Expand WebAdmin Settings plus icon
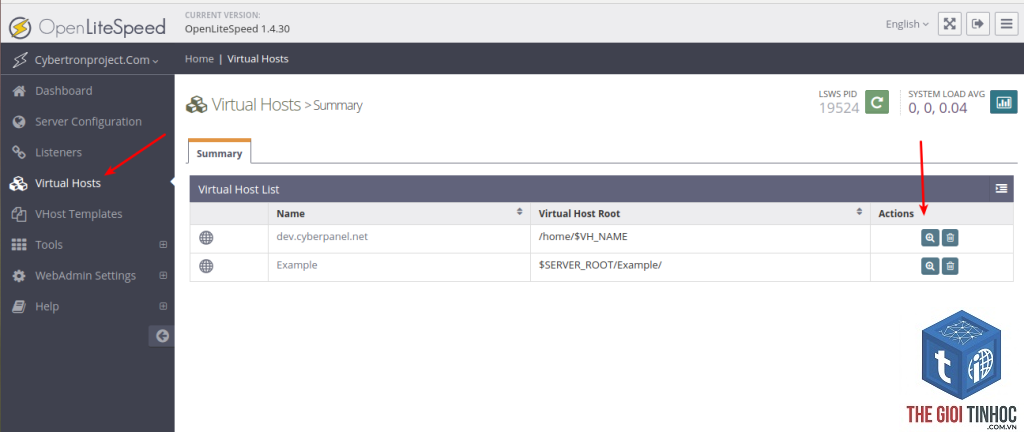Screen dimensions: 1024x432 [163, 275]
